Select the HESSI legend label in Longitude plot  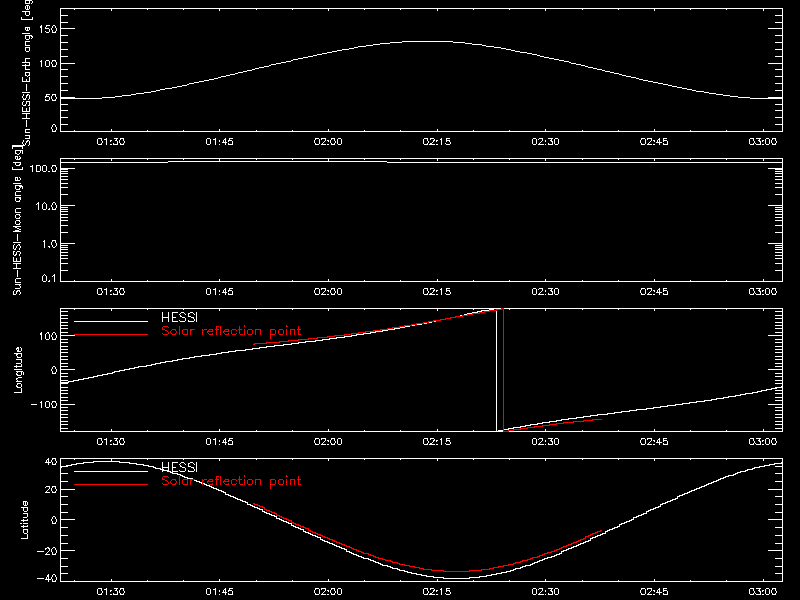[x=179, y=317]
